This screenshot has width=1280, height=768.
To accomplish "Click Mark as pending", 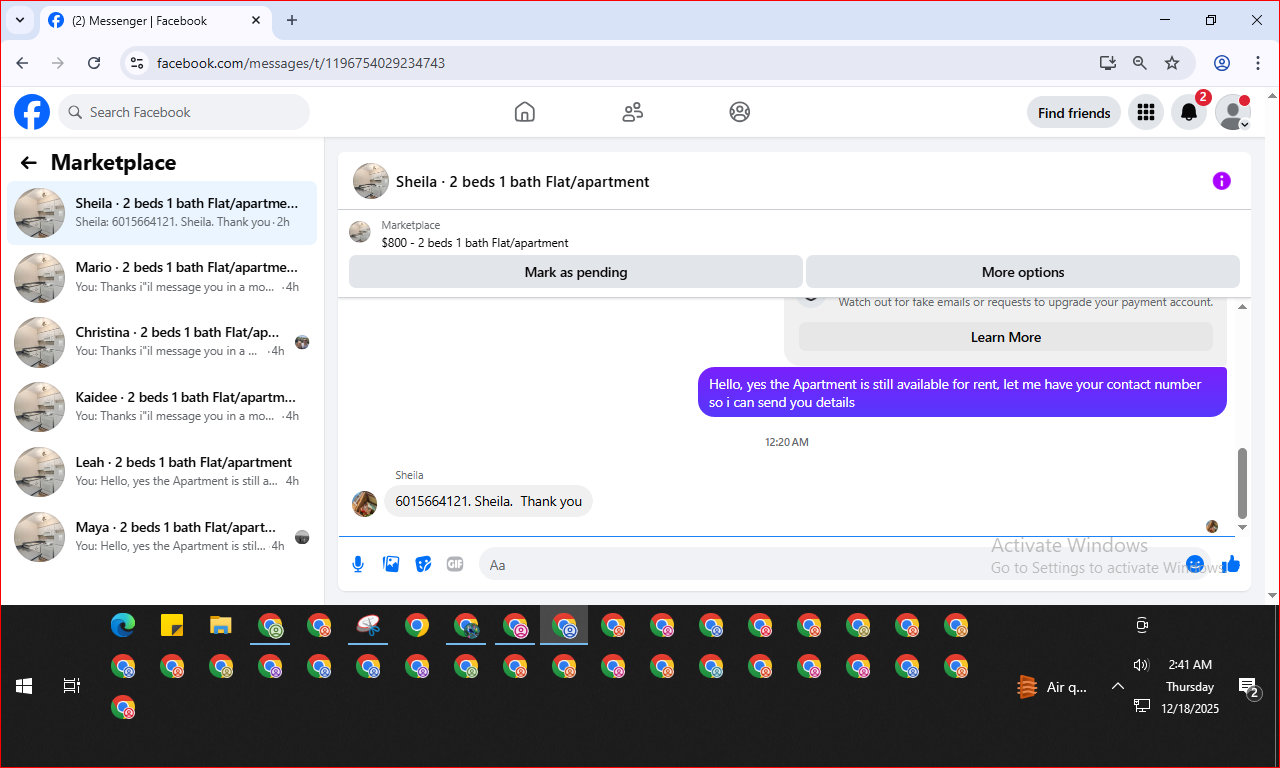I will point(576,272).
